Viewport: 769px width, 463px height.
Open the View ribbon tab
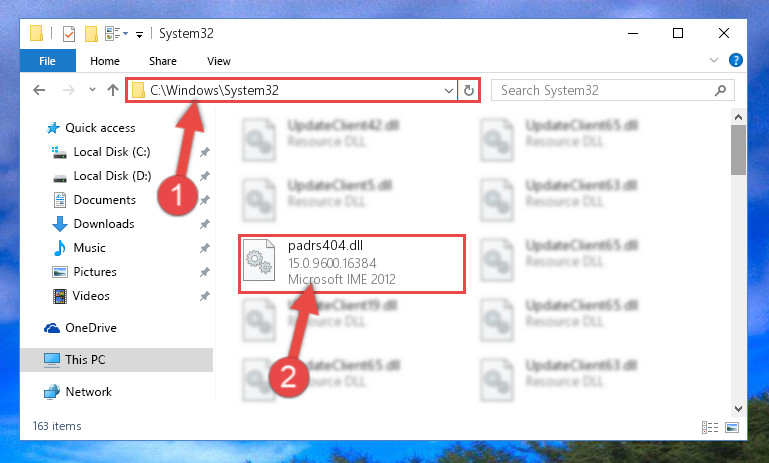pos(219,61)
